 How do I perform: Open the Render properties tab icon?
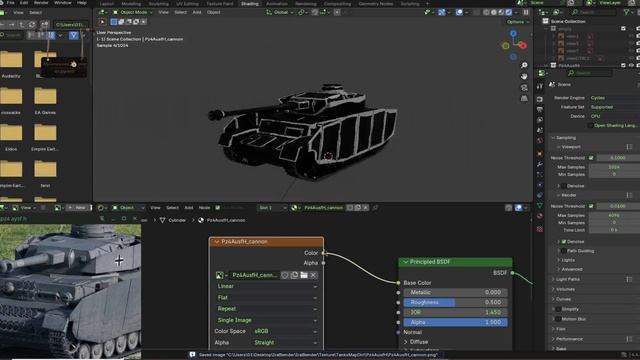tap(540, 99)
